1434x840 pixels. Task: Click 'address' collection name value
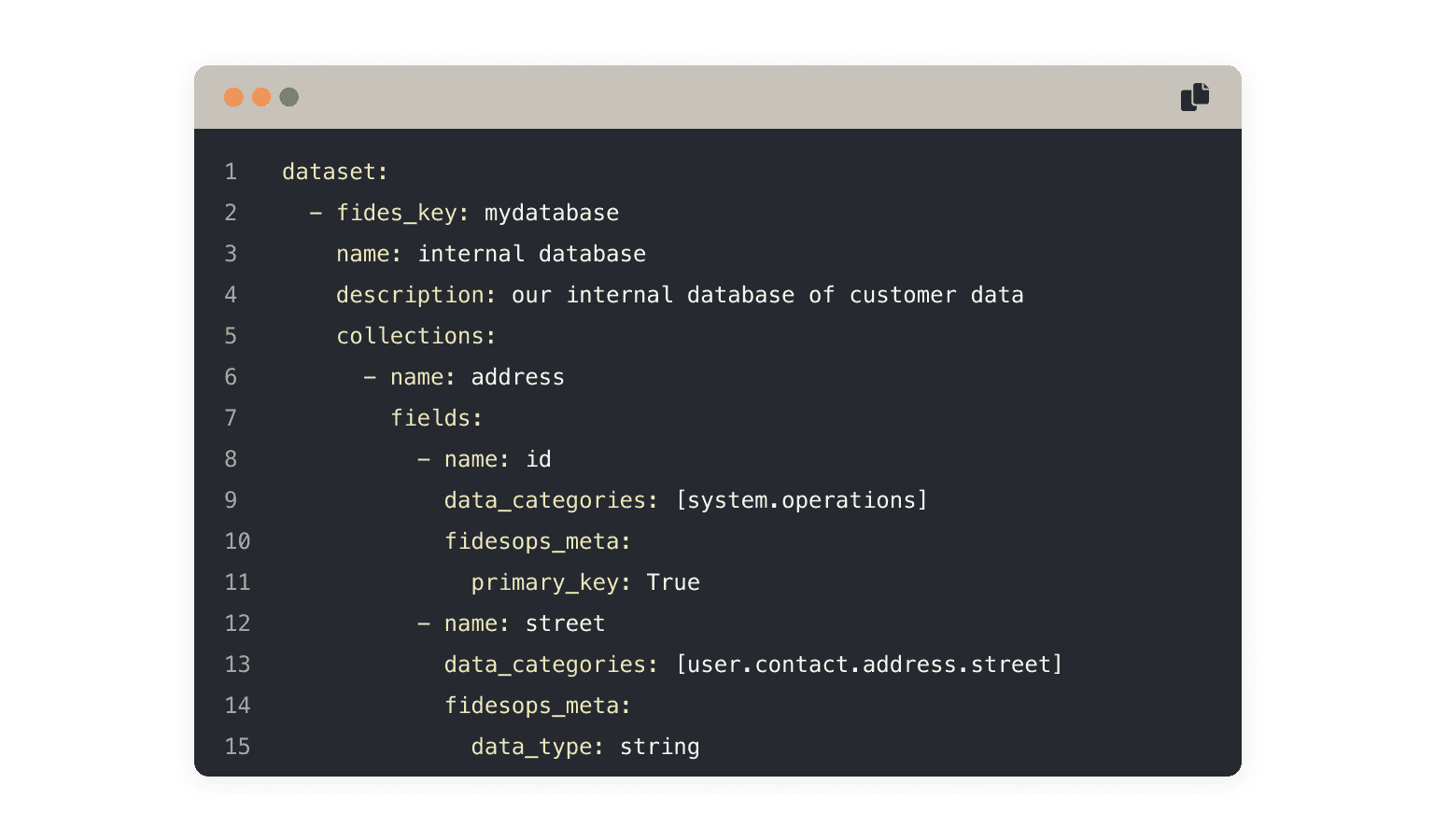518,377
